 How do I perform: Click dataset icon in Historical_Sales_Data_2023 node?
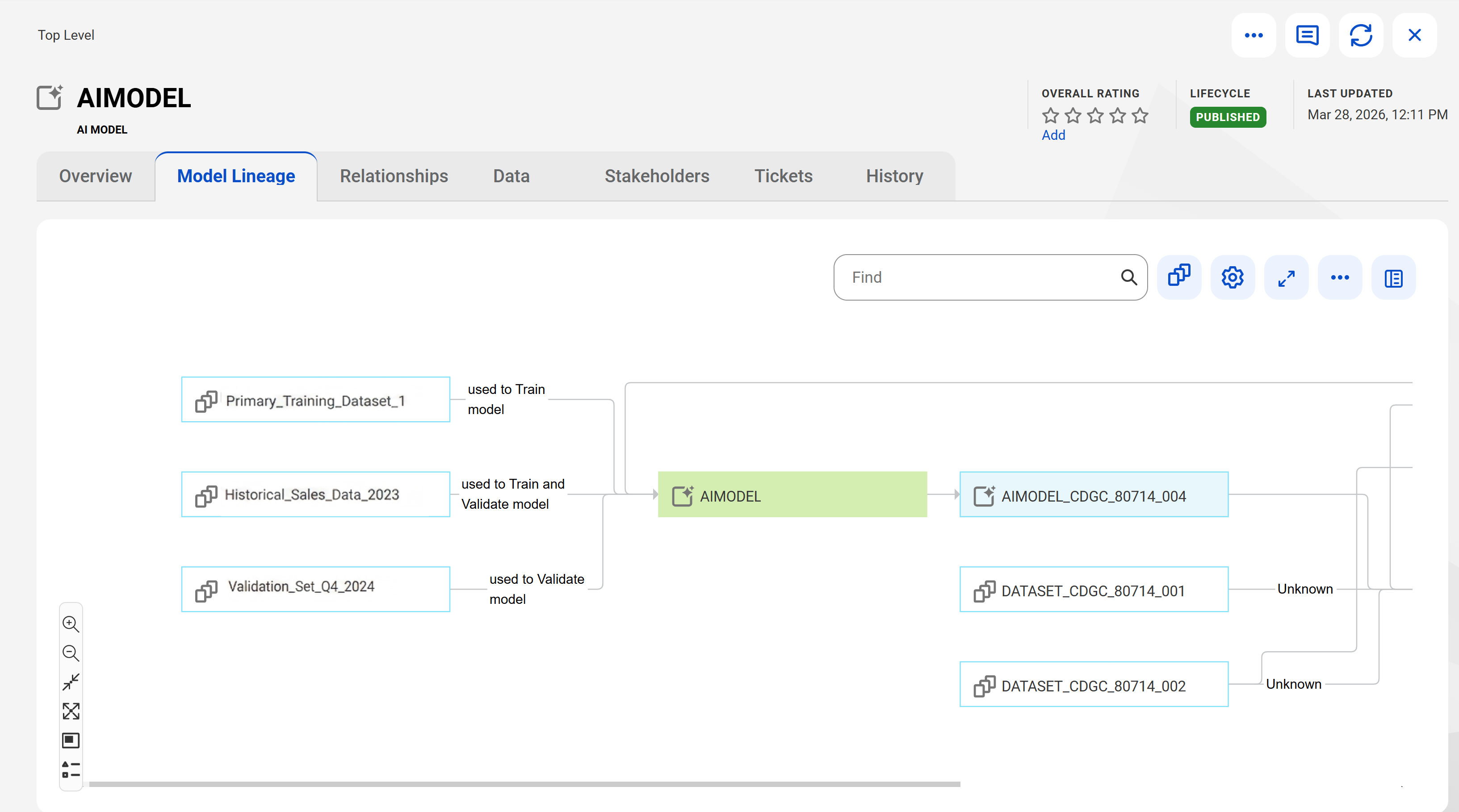point(206,496)
